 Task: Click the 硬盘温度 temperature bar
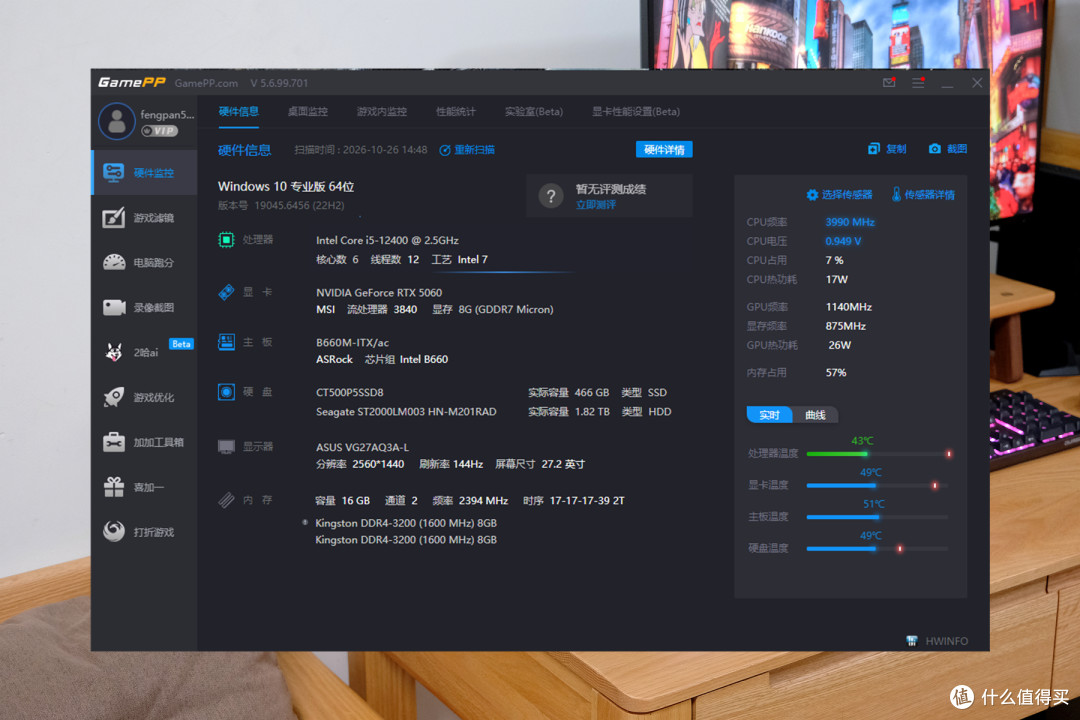(x=879, y=548)
